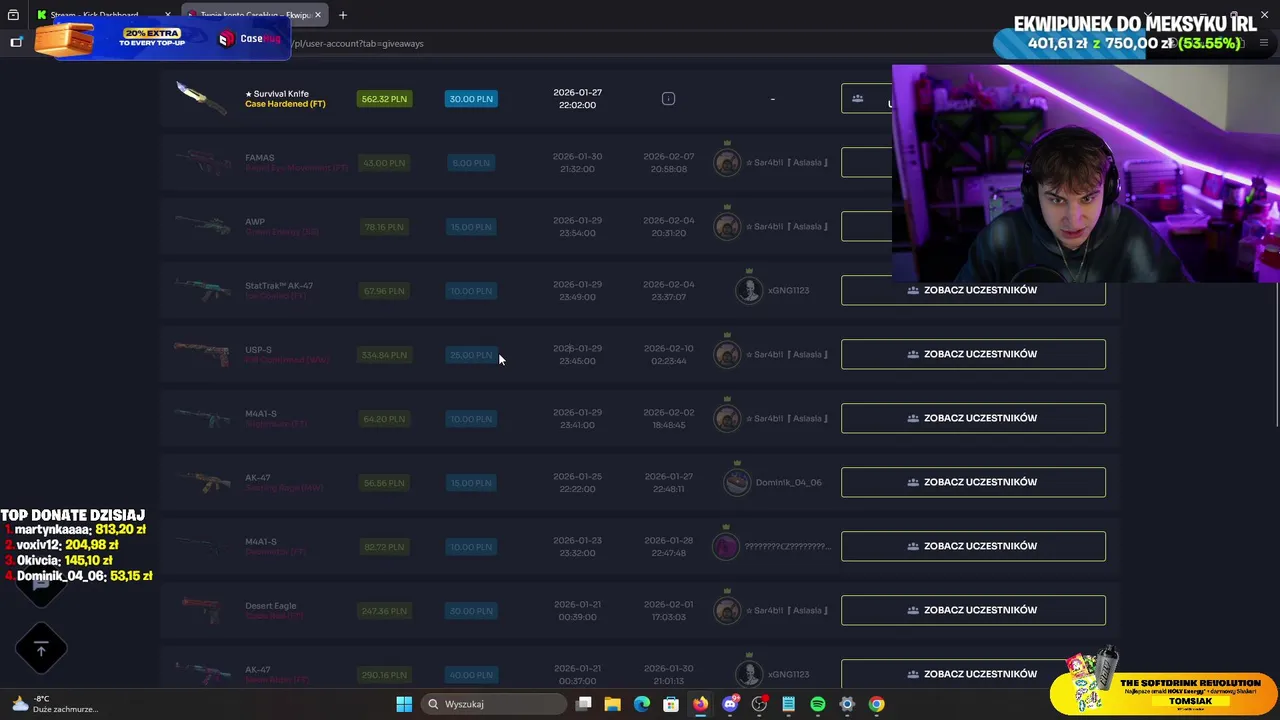This screenshot has height=720, width=1280.
Task: Click end date 2026-02-10 02:23:44
Action: click(668, 354)
